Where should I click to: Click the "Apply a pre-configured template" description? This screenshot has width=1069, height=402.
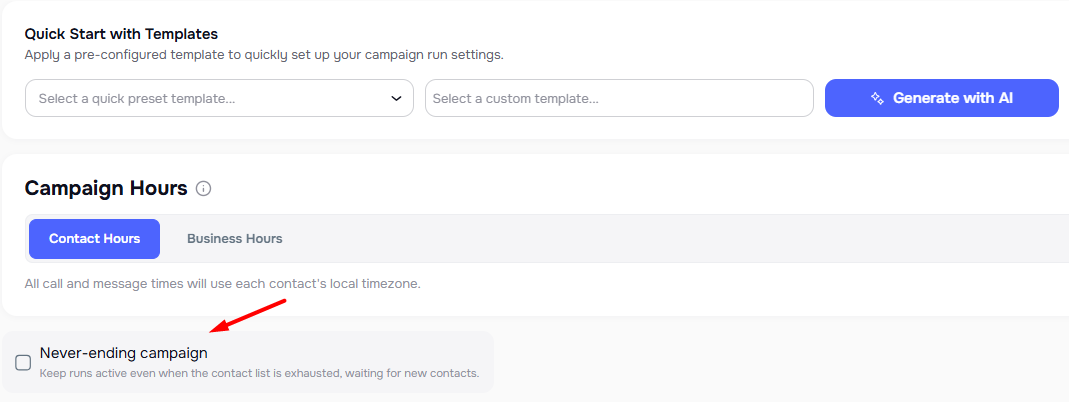pos(264,54)
